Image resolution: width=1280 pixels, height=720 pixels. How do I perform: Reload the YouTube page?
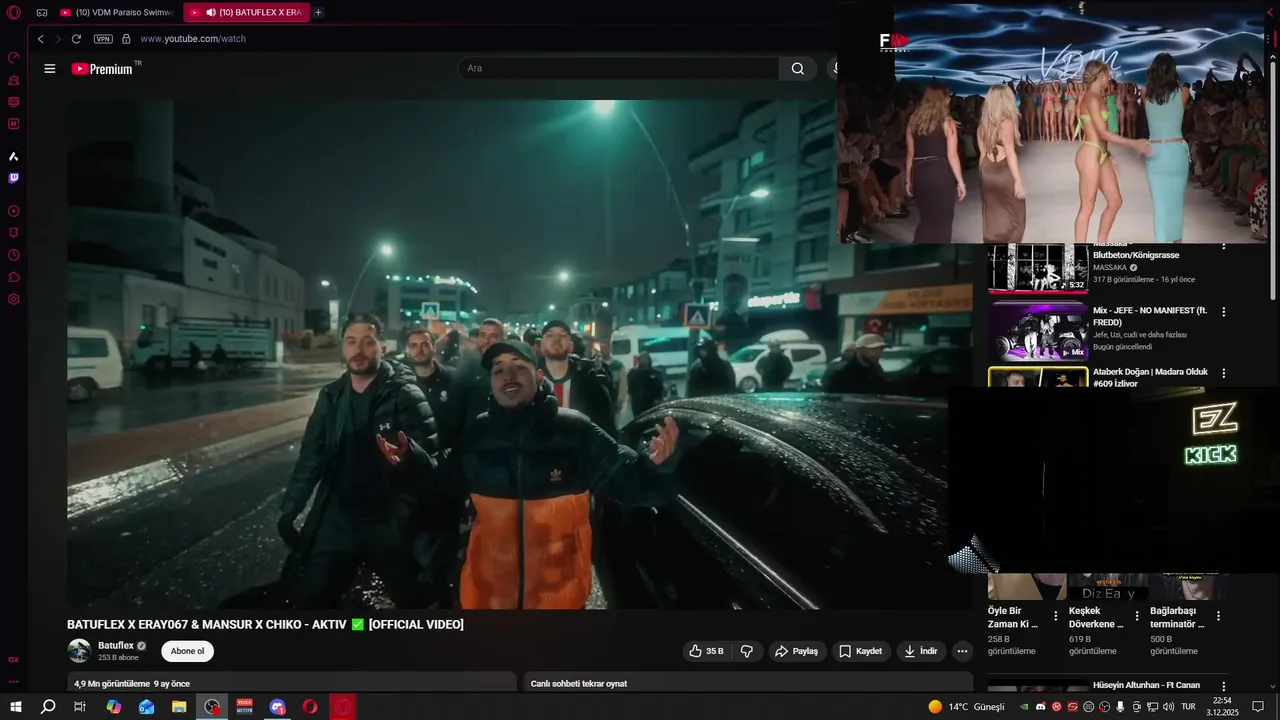76,39
